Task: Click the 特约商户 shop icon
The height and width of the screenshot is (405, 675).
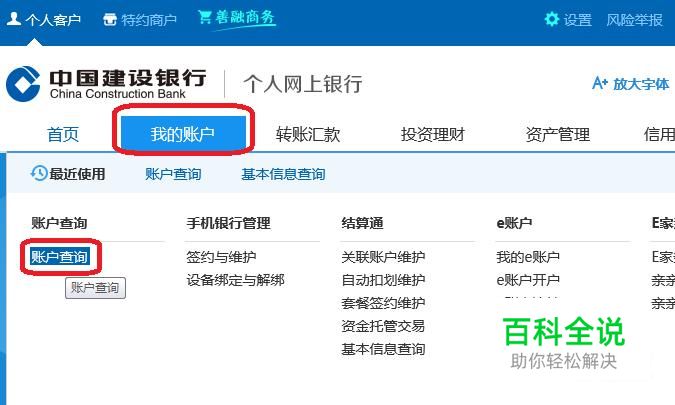Action: pyautogui.click(x=110, y=19)
